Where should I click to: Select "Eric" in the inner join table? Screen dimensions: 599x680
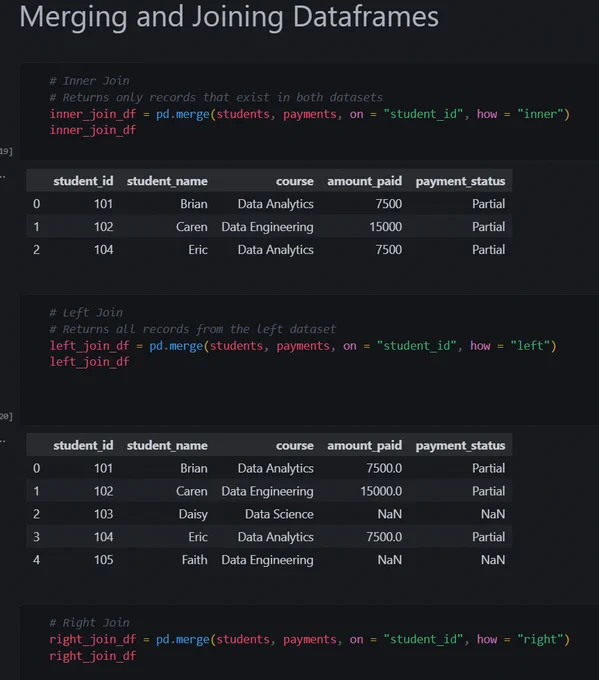point(198,250)
